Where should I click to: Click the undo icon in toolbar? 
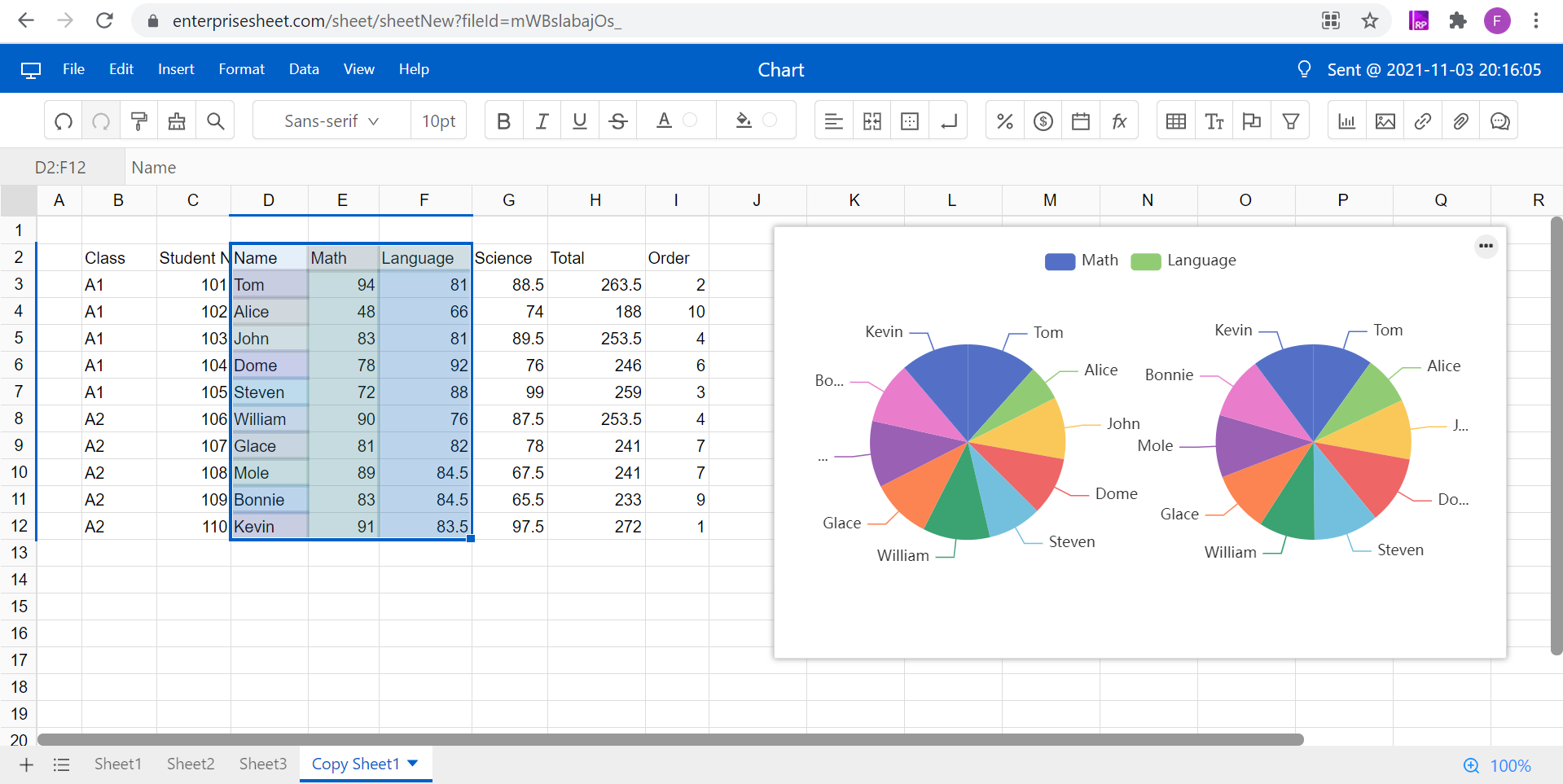click(64, 121)
